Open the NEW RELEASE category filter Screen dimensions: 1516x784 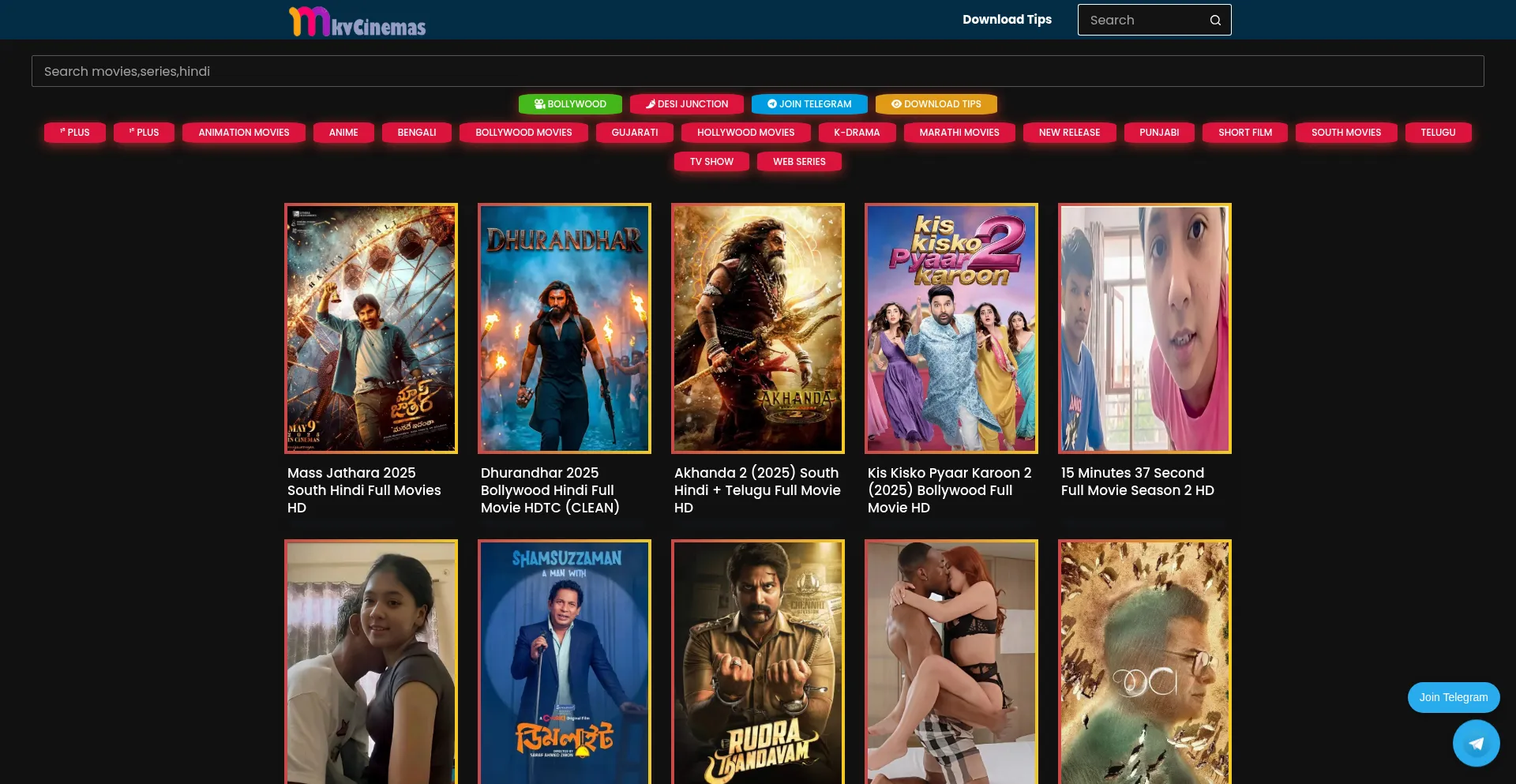point(1069,133)
